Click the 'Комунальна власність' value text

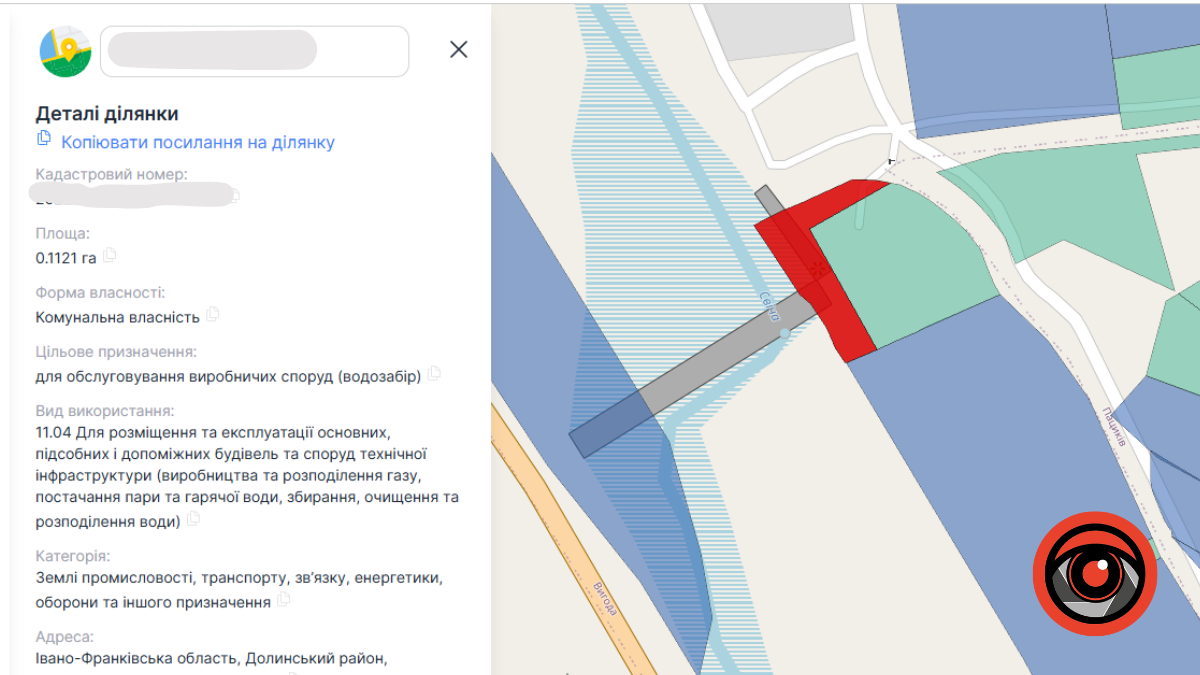[x=117, y=317]
